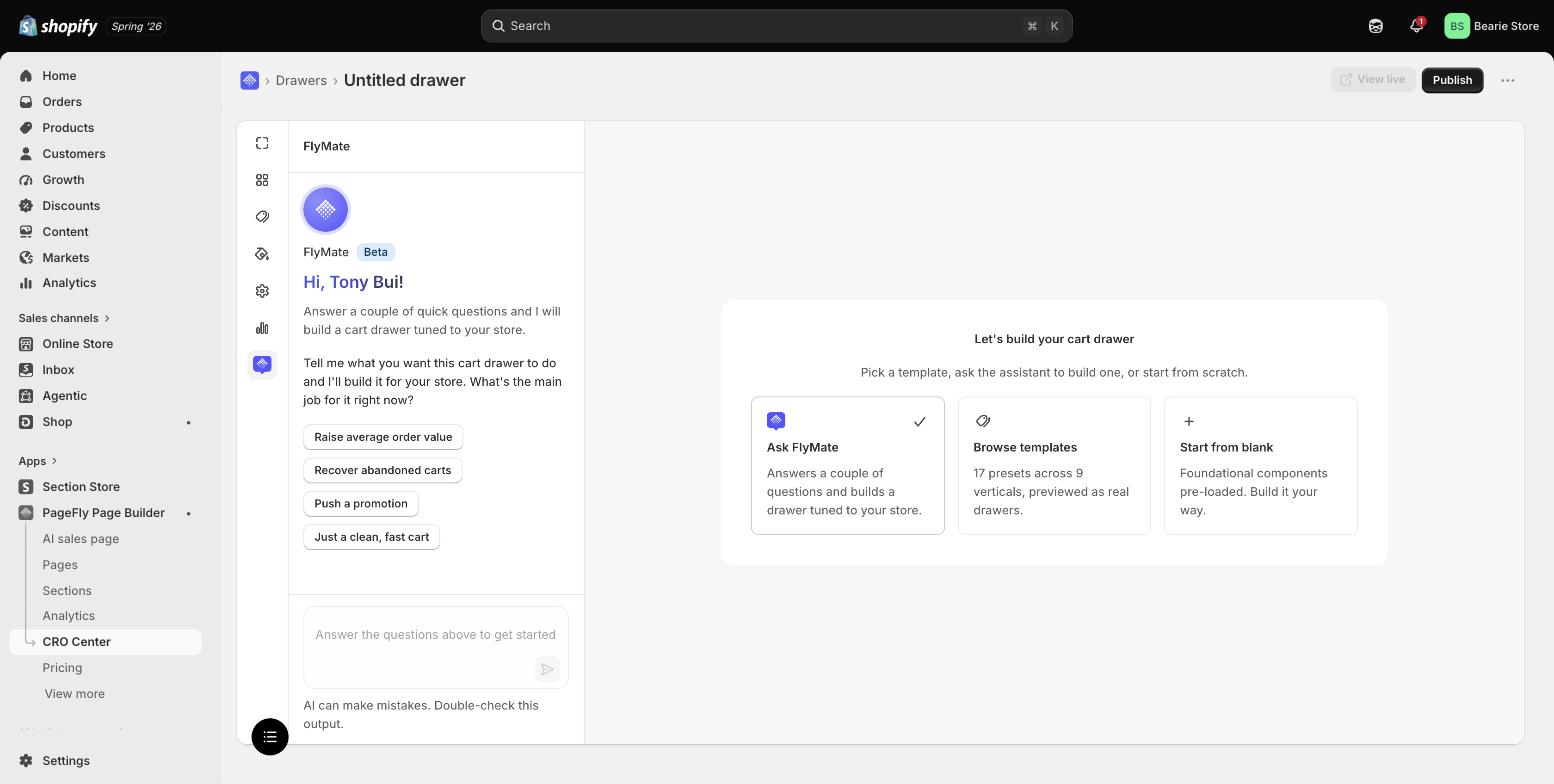Click View more under PageFly
This screenshot has width=1554, height=784.
74,694
